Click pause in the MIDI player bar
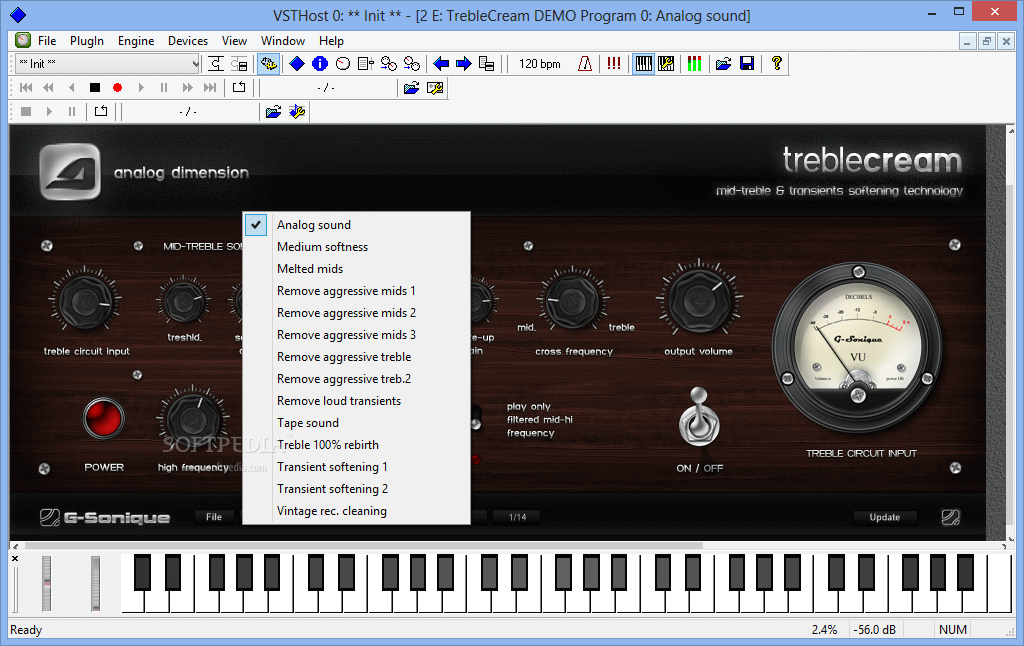This screenshot has width=1024, height=646. tap(164, 88)
